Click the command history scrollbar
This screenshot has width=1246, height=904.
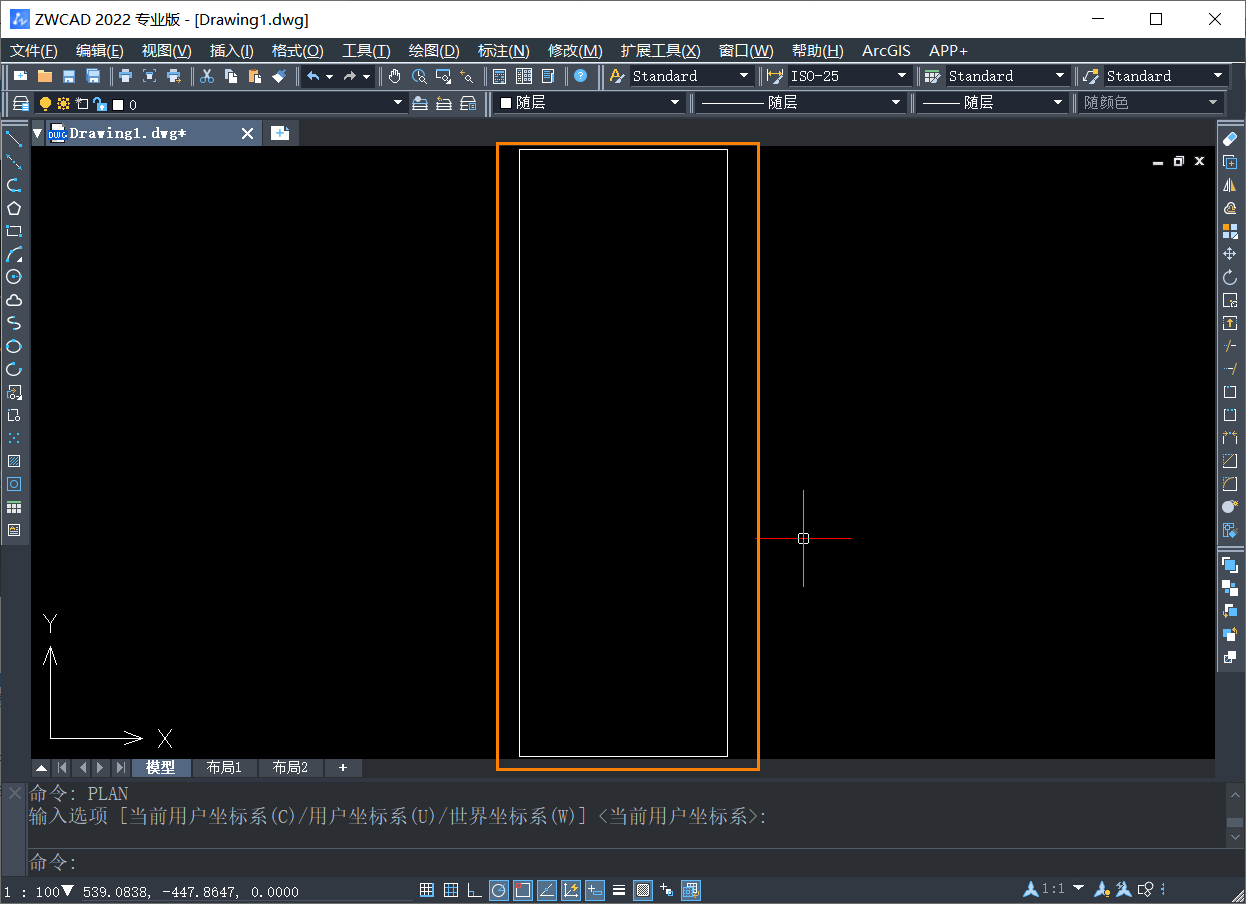tap(1235, 815)
